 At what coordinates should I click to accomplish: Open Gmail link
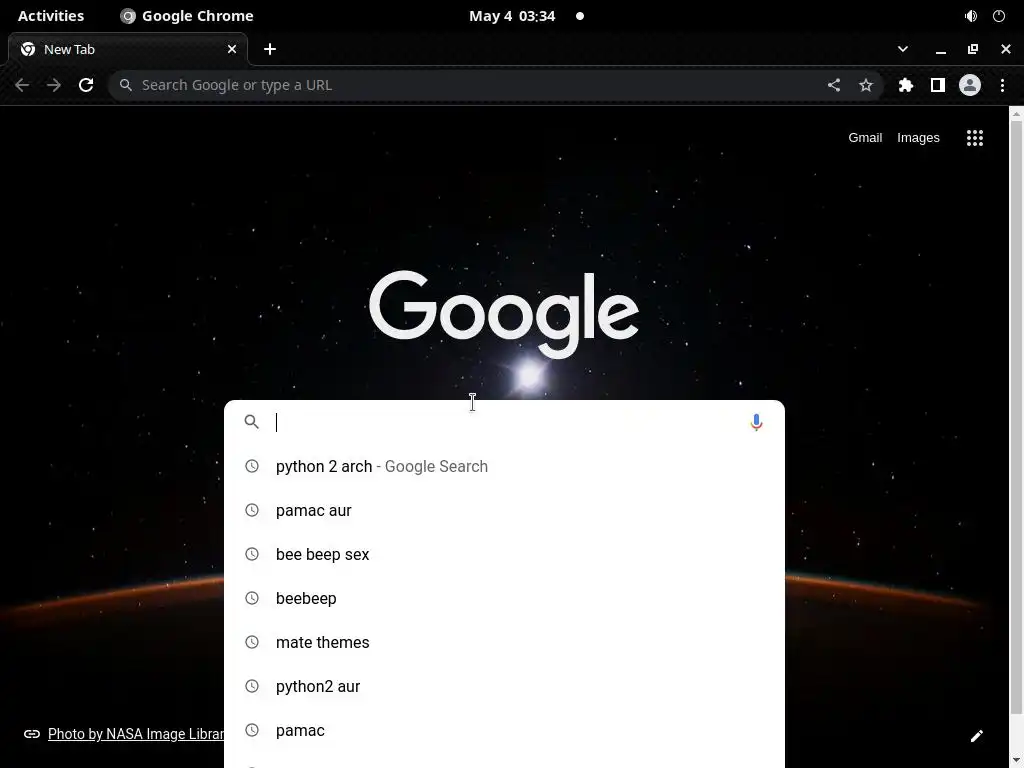865,138
